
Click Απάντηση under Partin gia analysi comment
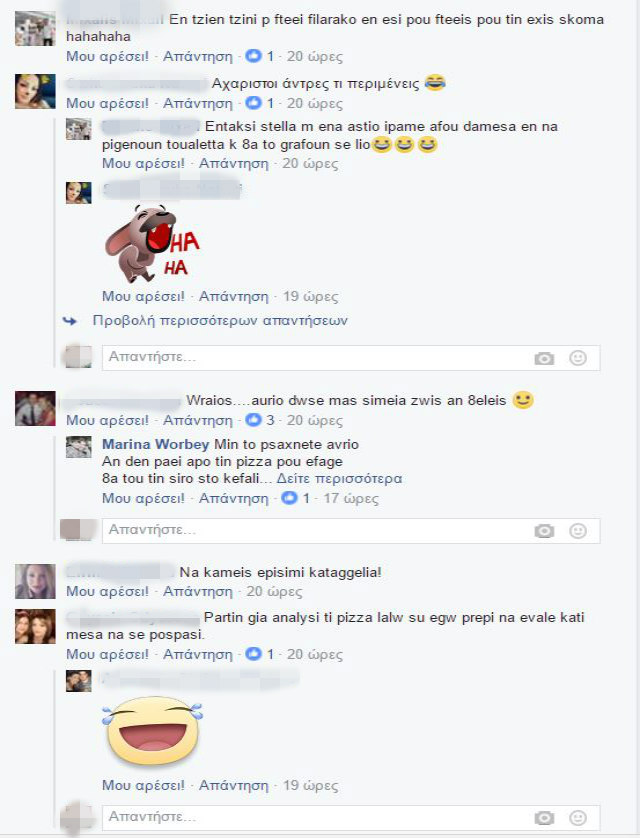click(198, 654)
